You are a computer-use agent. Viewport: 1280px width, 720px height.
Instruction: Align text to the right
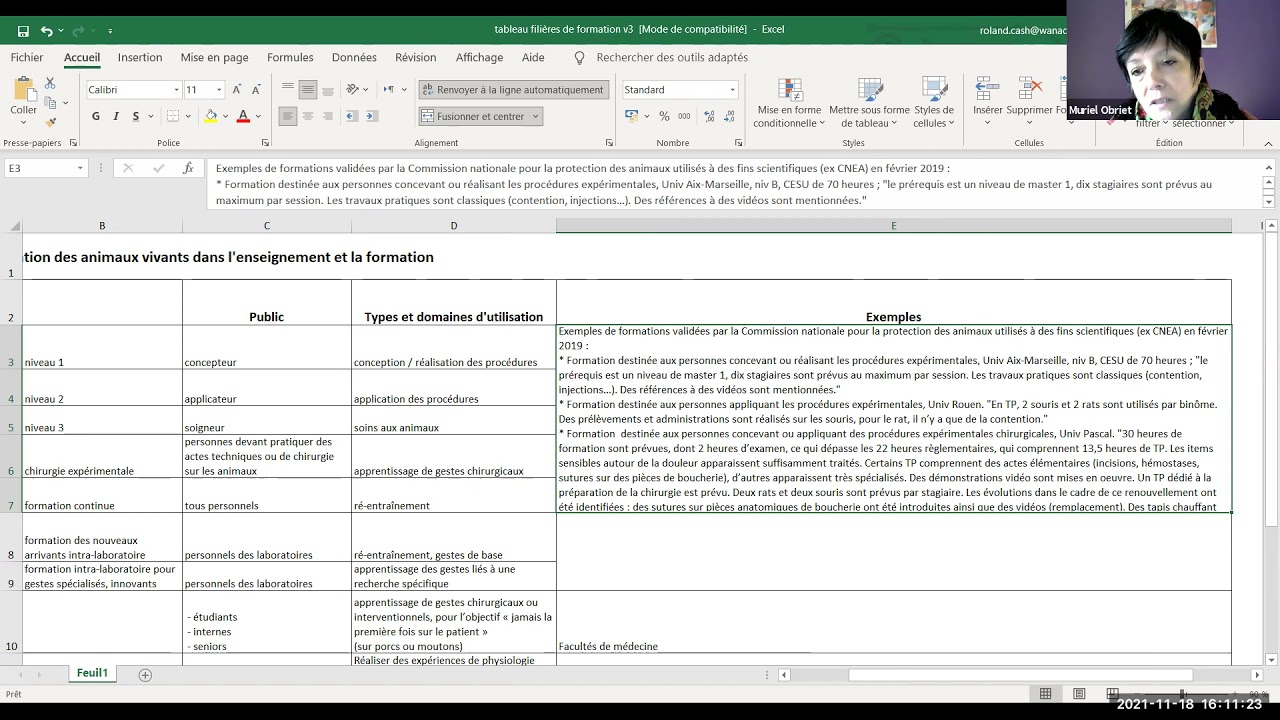tap(328, 116)
